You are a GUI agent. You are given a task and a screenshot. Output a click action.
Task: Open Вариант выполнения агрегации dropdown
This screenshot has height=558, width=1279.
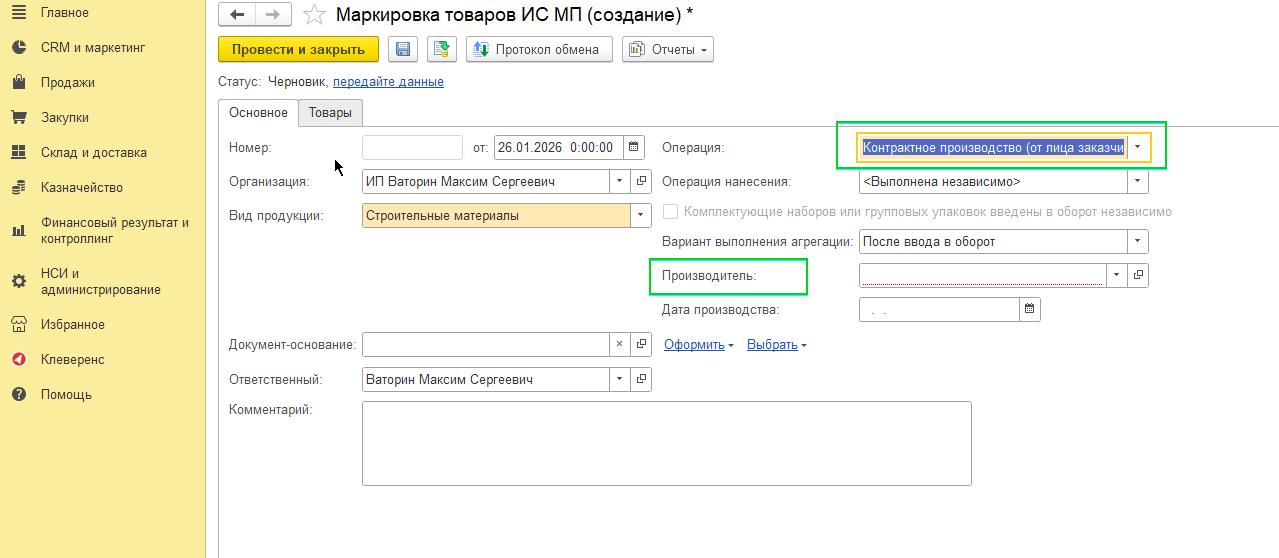pyautogui.click(x=1137, y=241)
